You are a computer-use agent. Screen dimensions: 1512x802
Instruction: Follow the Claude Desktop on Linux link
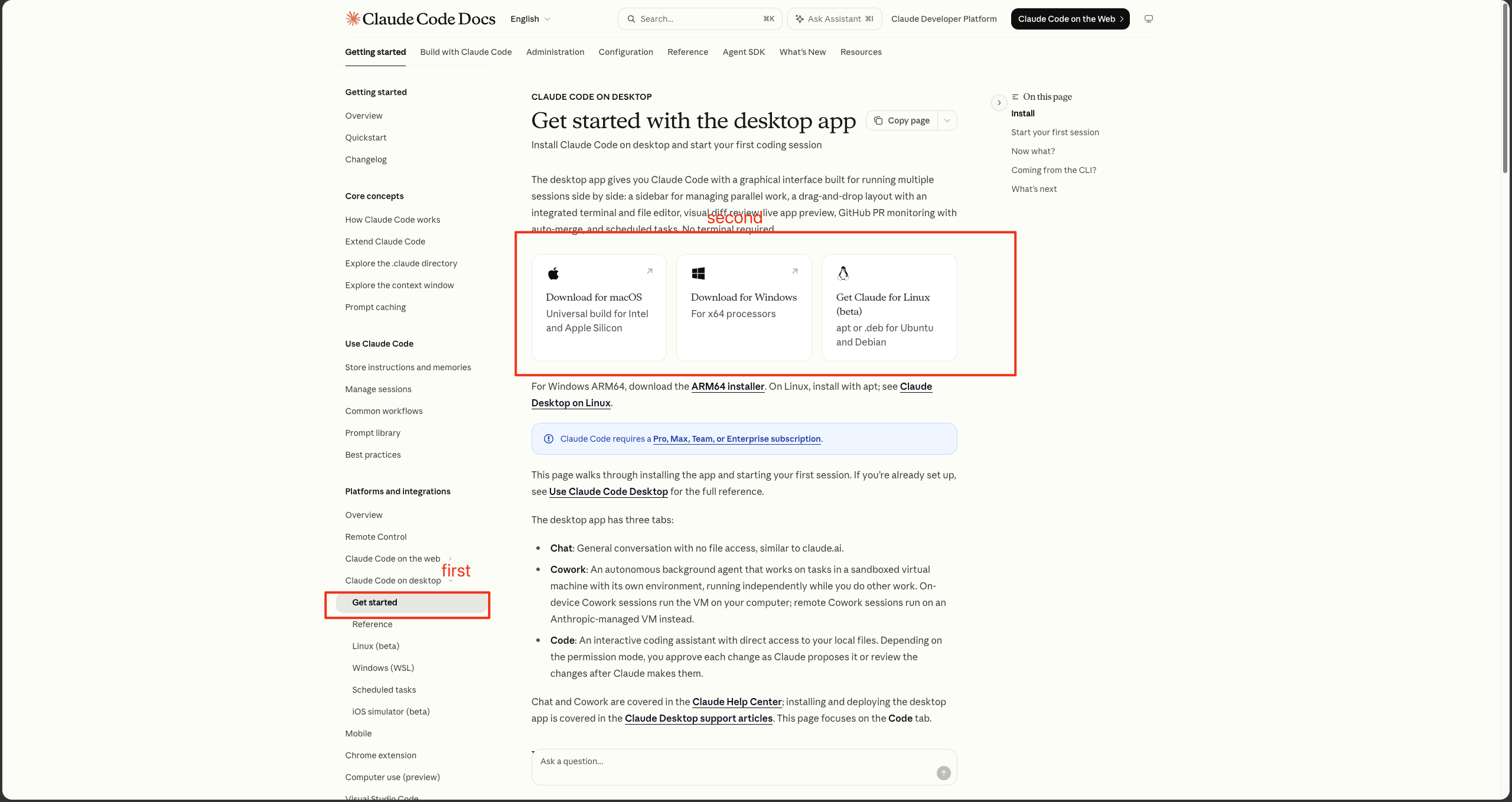click(571, 403)
